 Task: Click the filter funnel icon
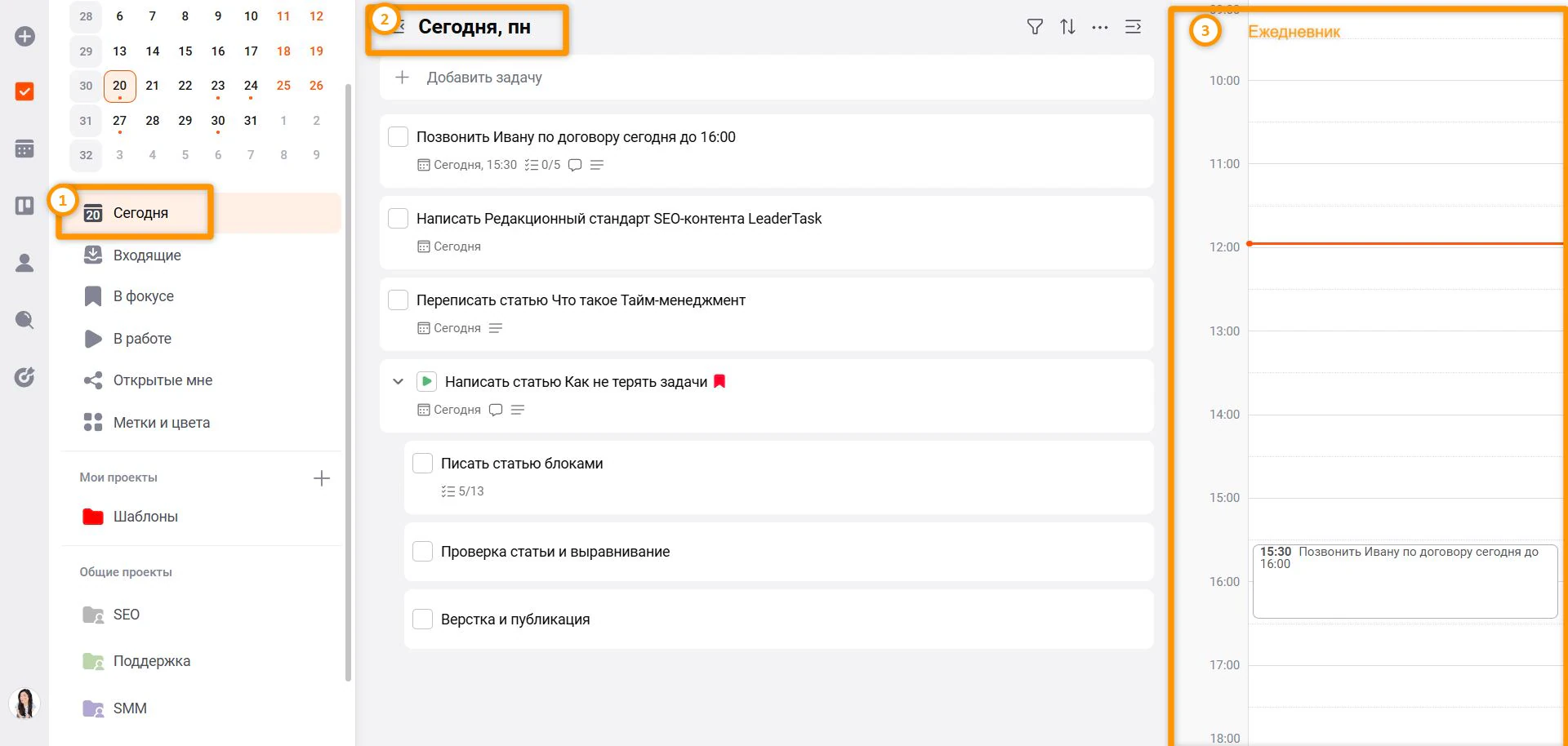(1035, 27)
